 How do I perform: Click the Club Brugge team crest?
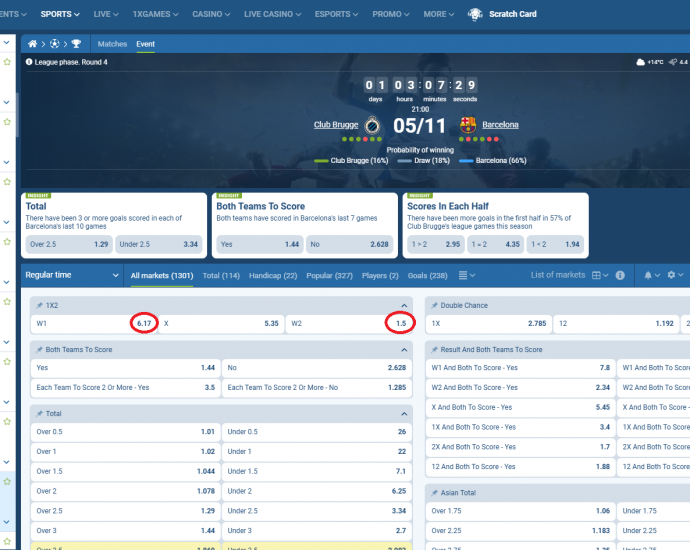click(372, 125)
